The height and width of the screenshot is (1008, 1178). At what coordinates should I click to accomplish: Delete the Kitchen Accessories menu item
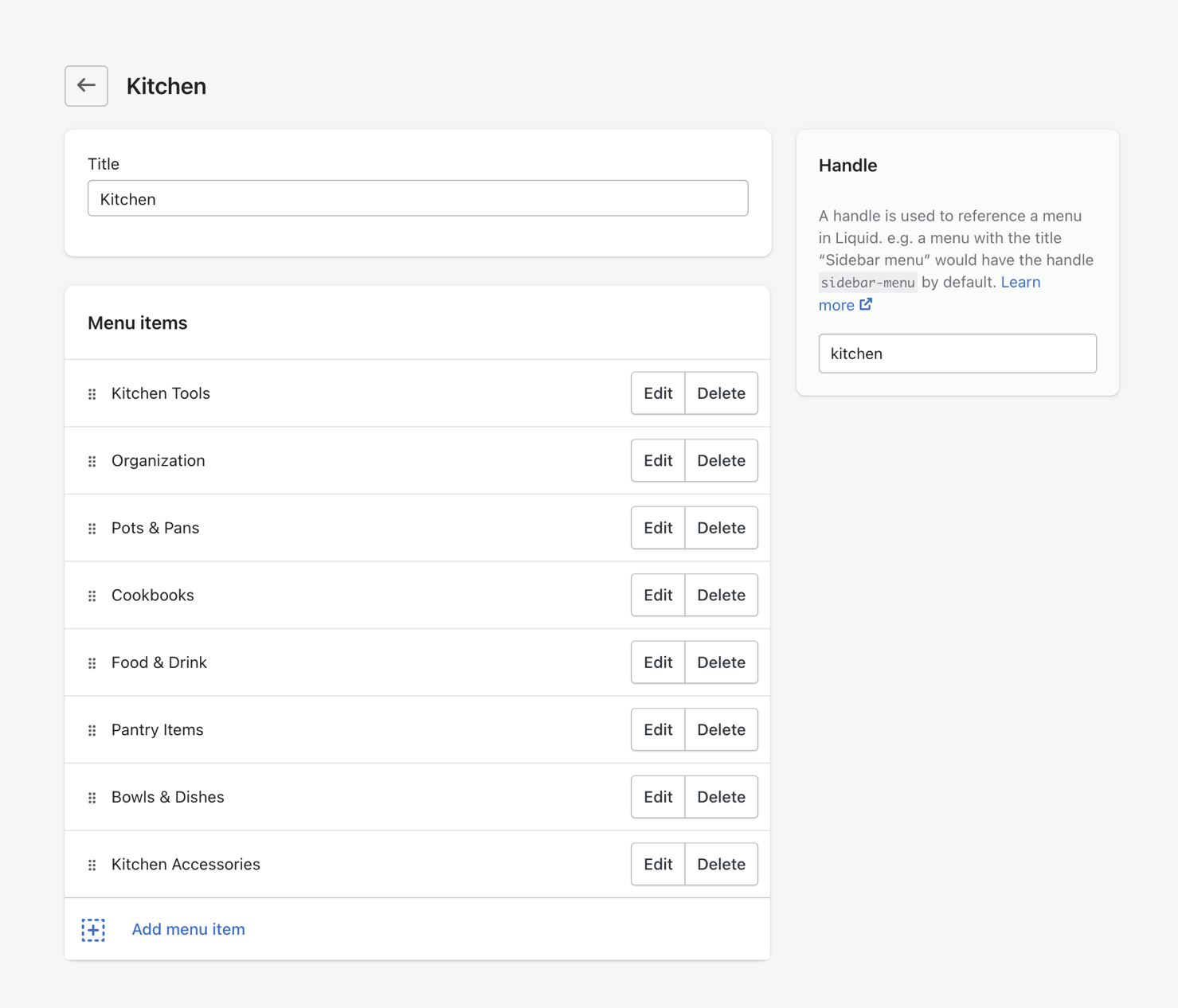[721, 864]
